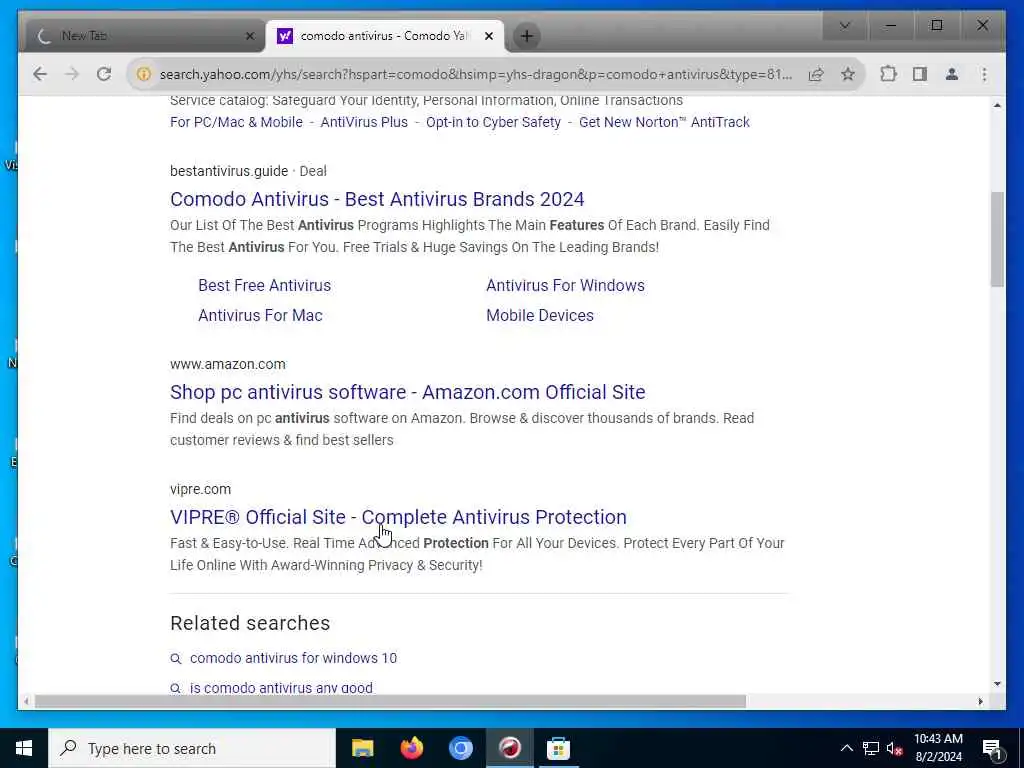The width and height of the screenshot is (1024, 768).
Task: View site information icon in address bar
Action: click(x=143, y=74)
